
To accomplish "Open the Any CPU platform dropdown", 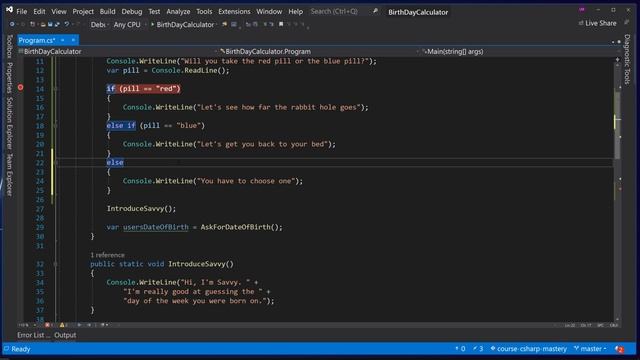I will click(x=129, y=24).
